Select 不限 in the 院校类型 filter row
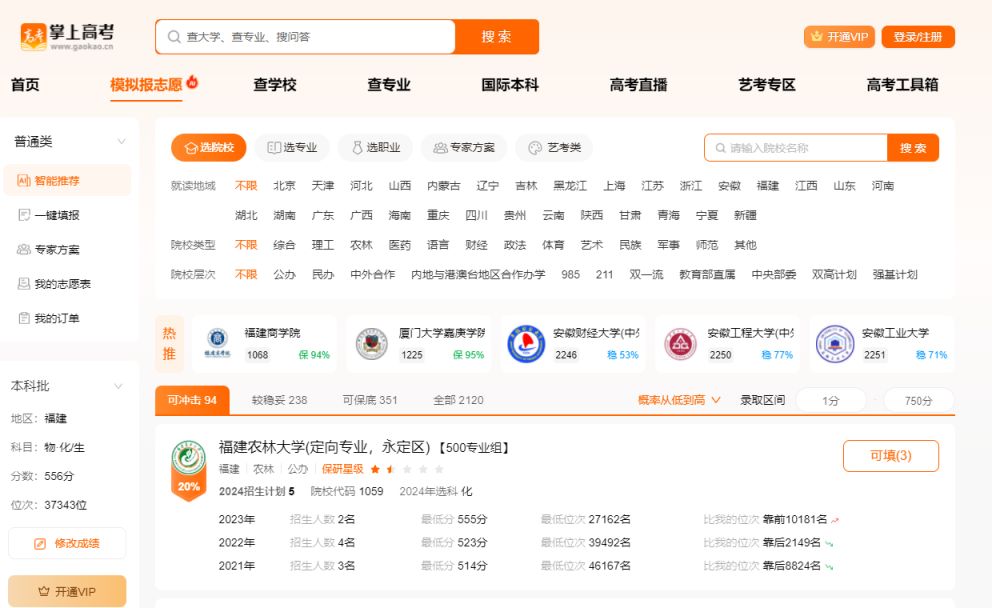Screen dimensions: 992x608 pyautogui.click(x=246, y=245)
